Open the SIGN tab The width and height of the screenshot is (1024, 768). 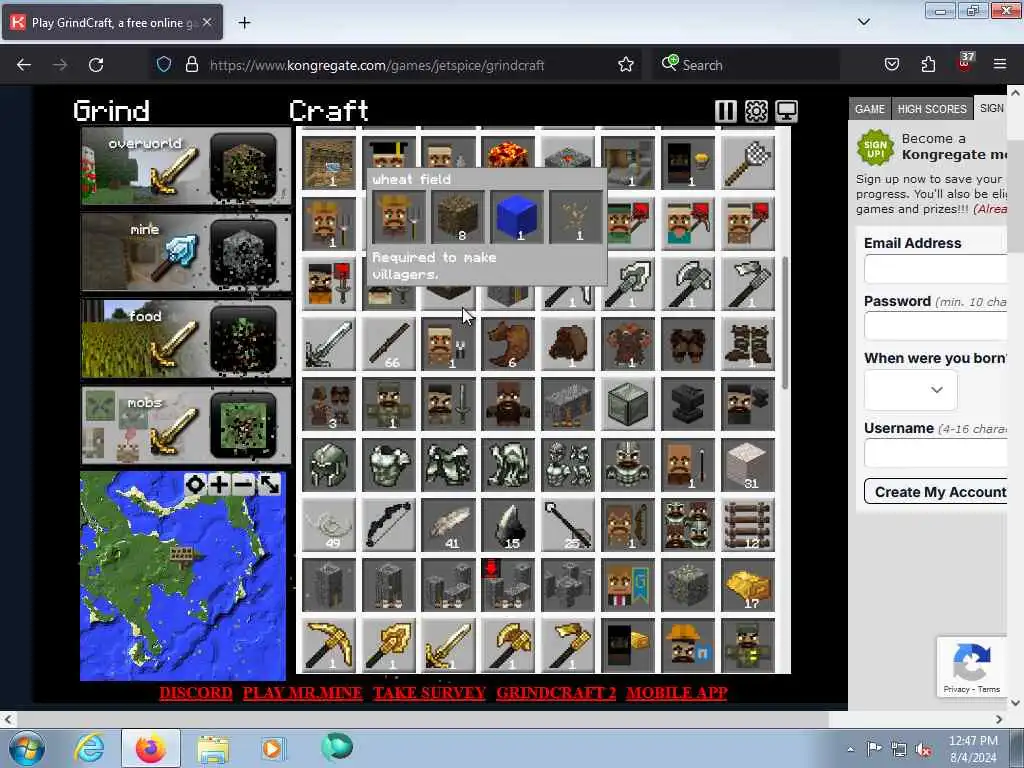pos(991,108)
